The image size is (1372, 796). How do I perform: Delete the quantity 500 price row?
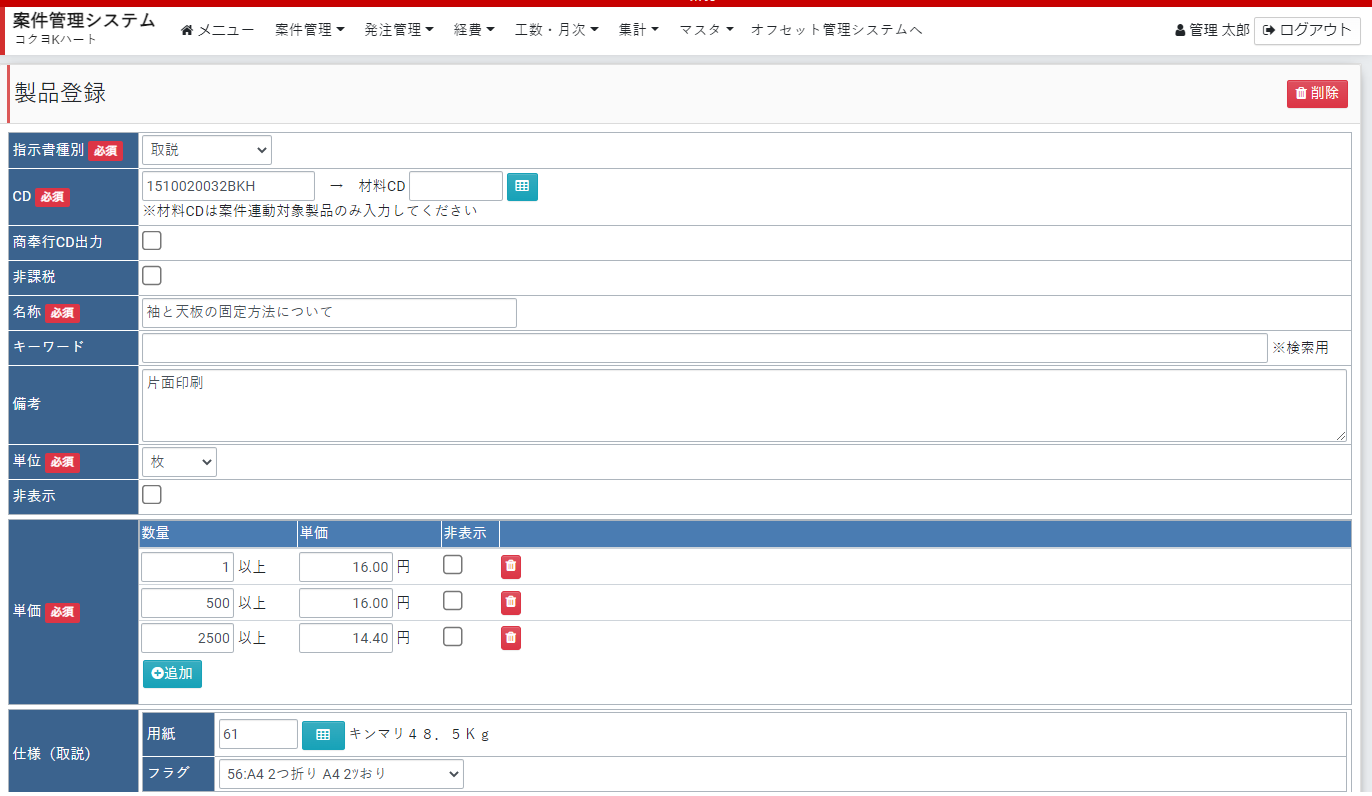[x=511, y=602]
